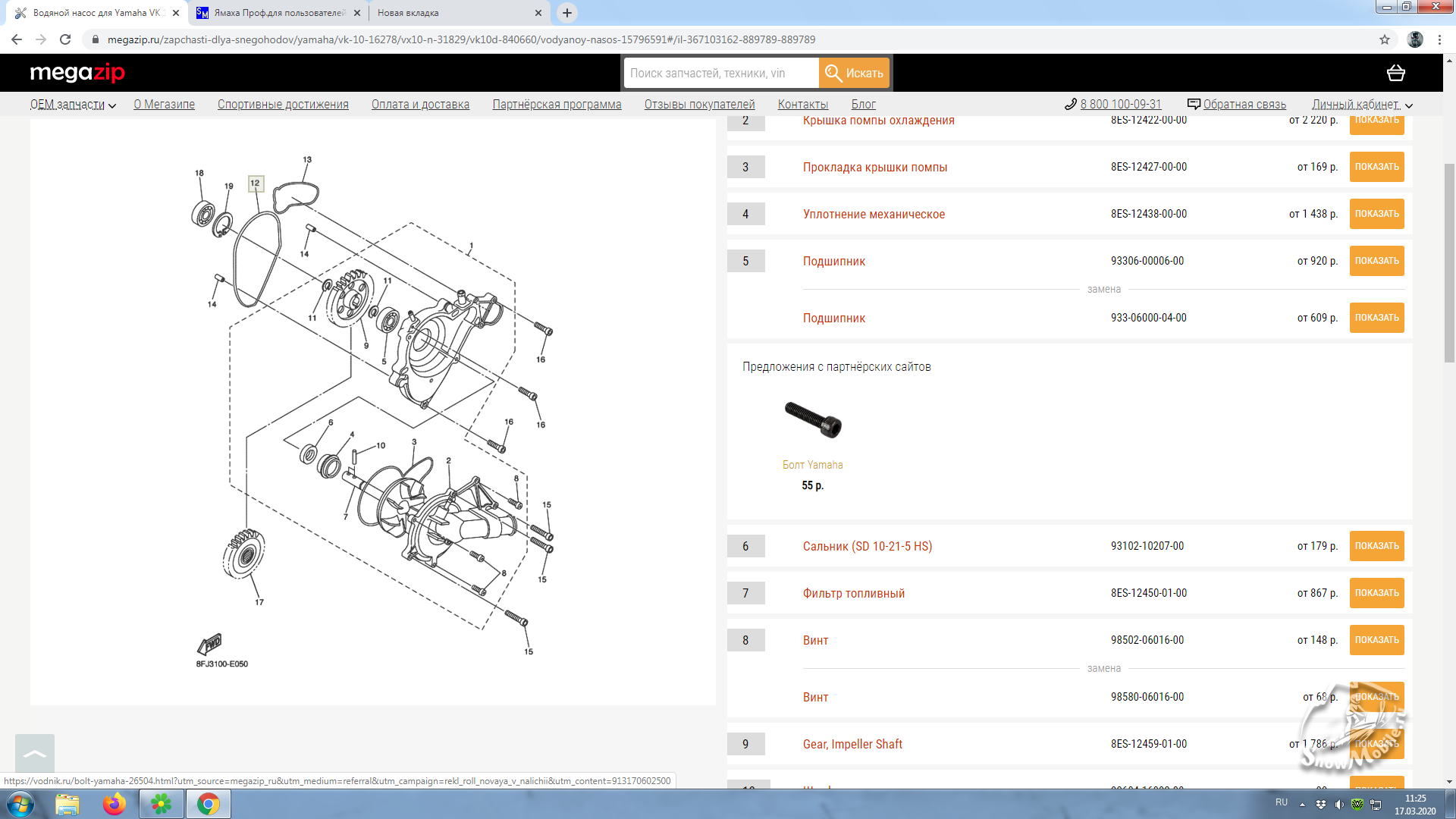Open the Chrome profile avatar
1456x819 pixels.
point(1415,39)
